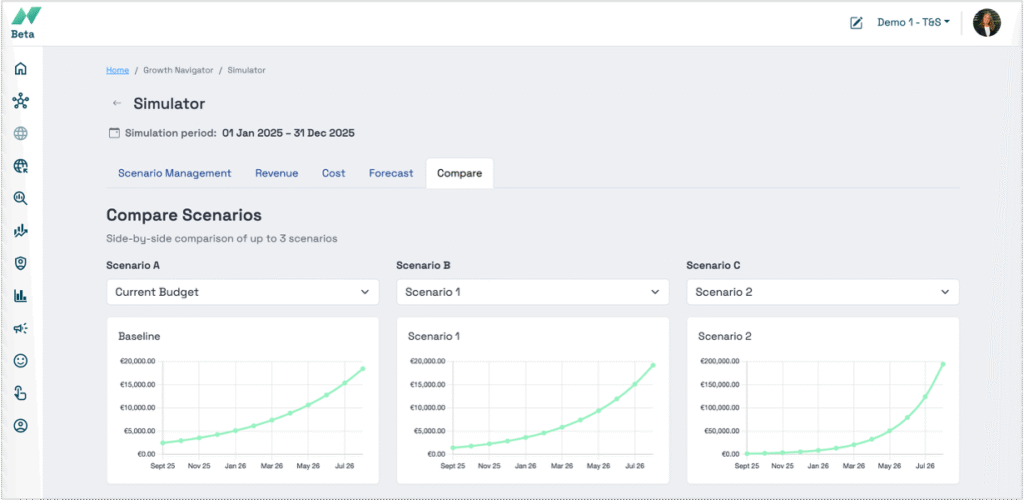Click the user avatar photo
This screenshot has height=500, width=1024.
coord(986,23)
